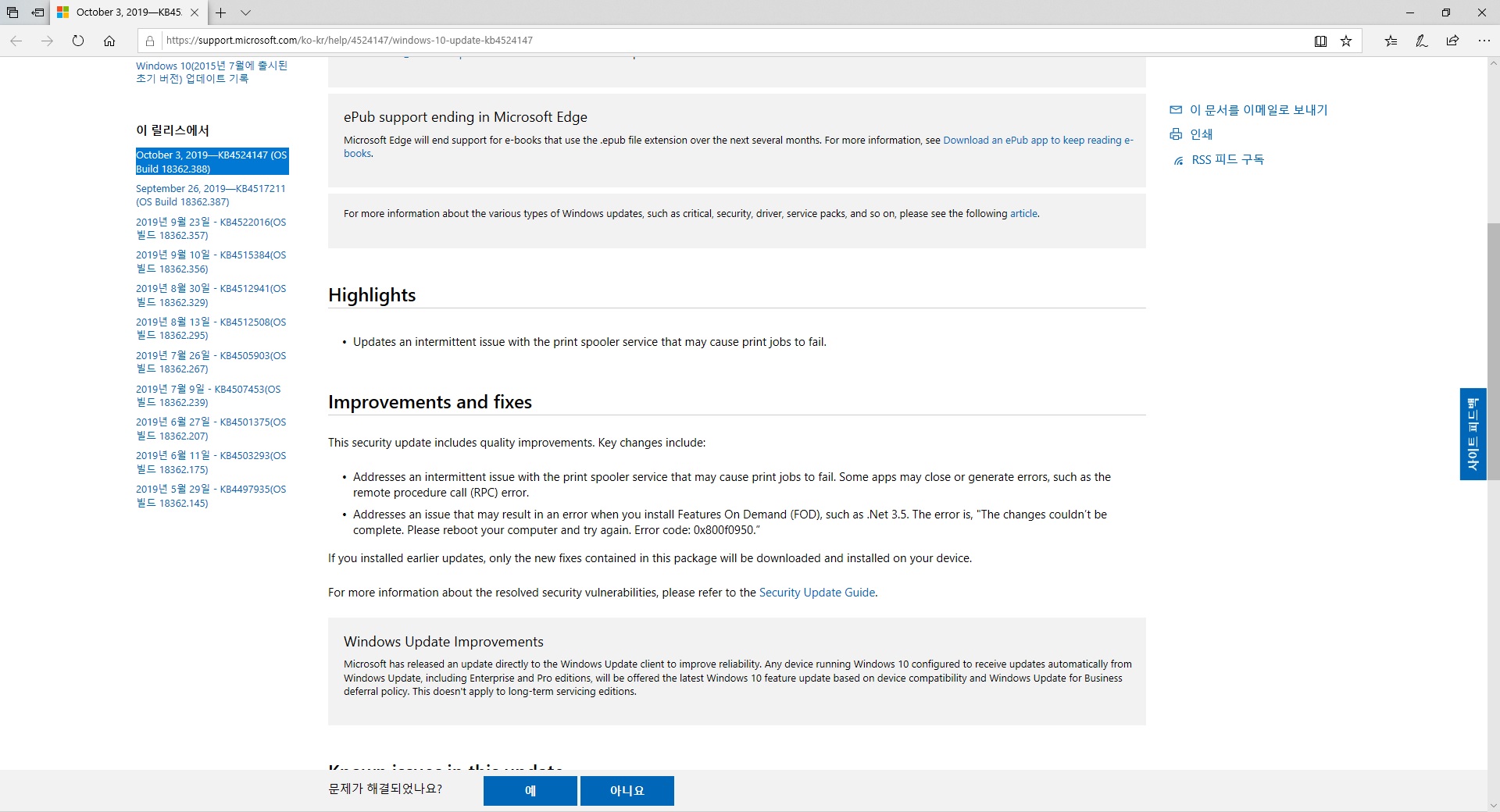Select October 3, 2019—KB4524147 entry
Screen dimensions: 1500x812
[212, 162]
